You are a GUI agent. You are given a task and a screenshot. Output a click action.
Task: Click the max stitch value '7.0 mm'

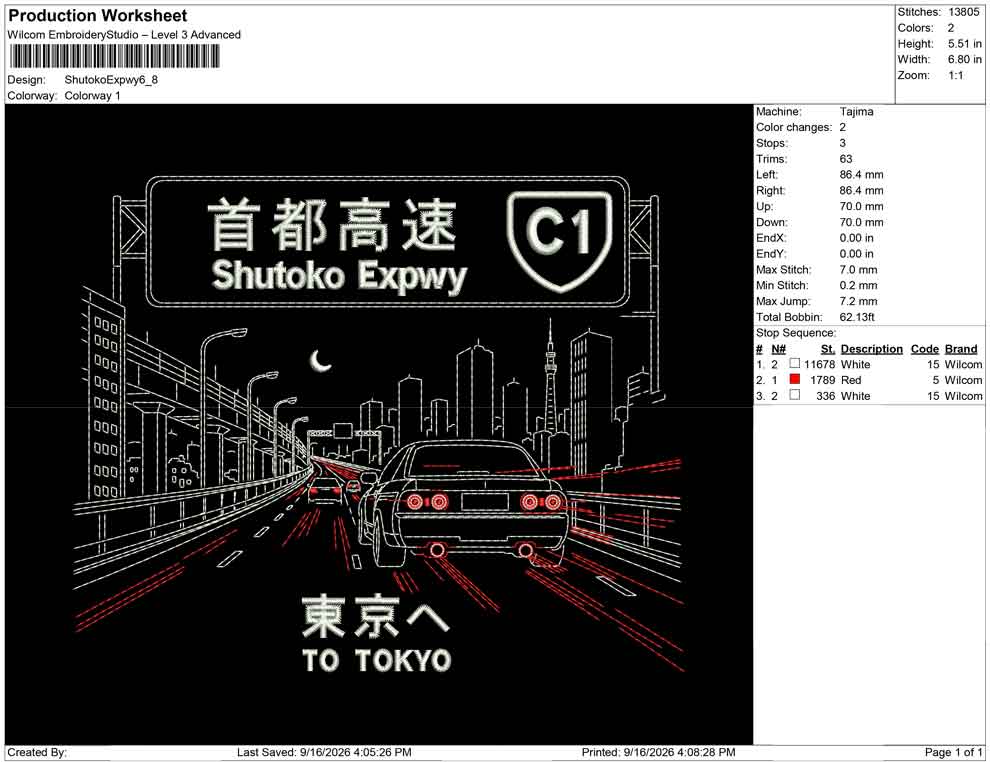(x=858, y=270)
